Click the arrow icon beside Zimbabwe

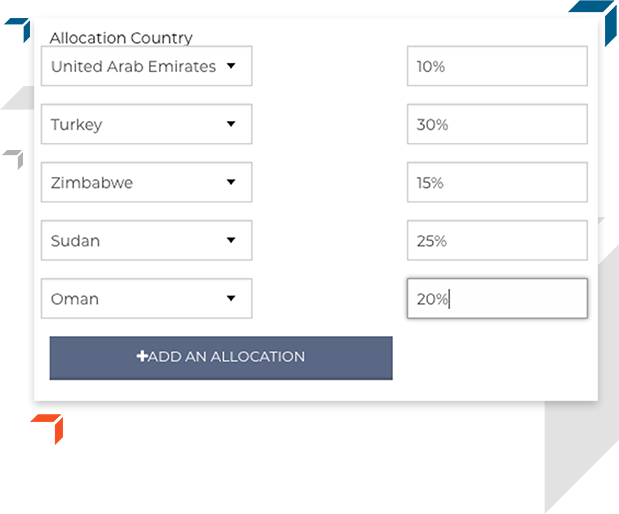pos(231,182)
